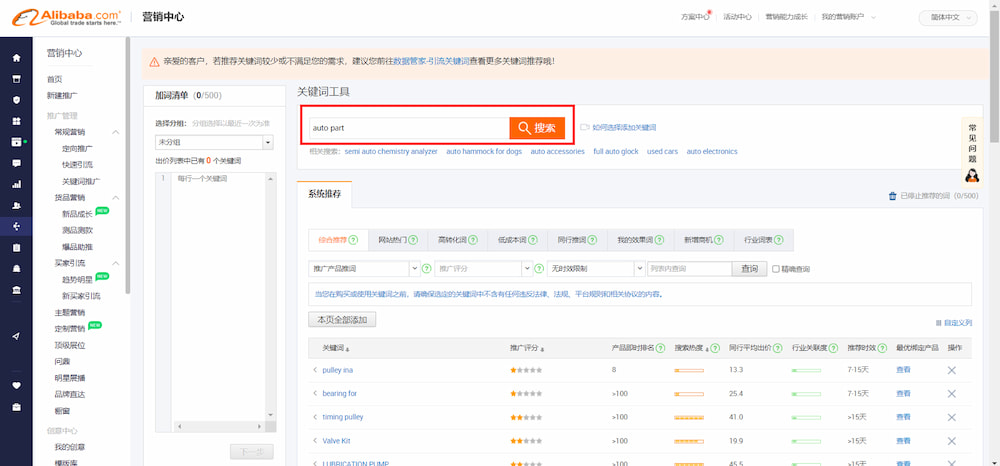Switch to the 我的效果词 tab
Image resolution: width=1000 pixels, height=466 pixels.
(640, 240)
